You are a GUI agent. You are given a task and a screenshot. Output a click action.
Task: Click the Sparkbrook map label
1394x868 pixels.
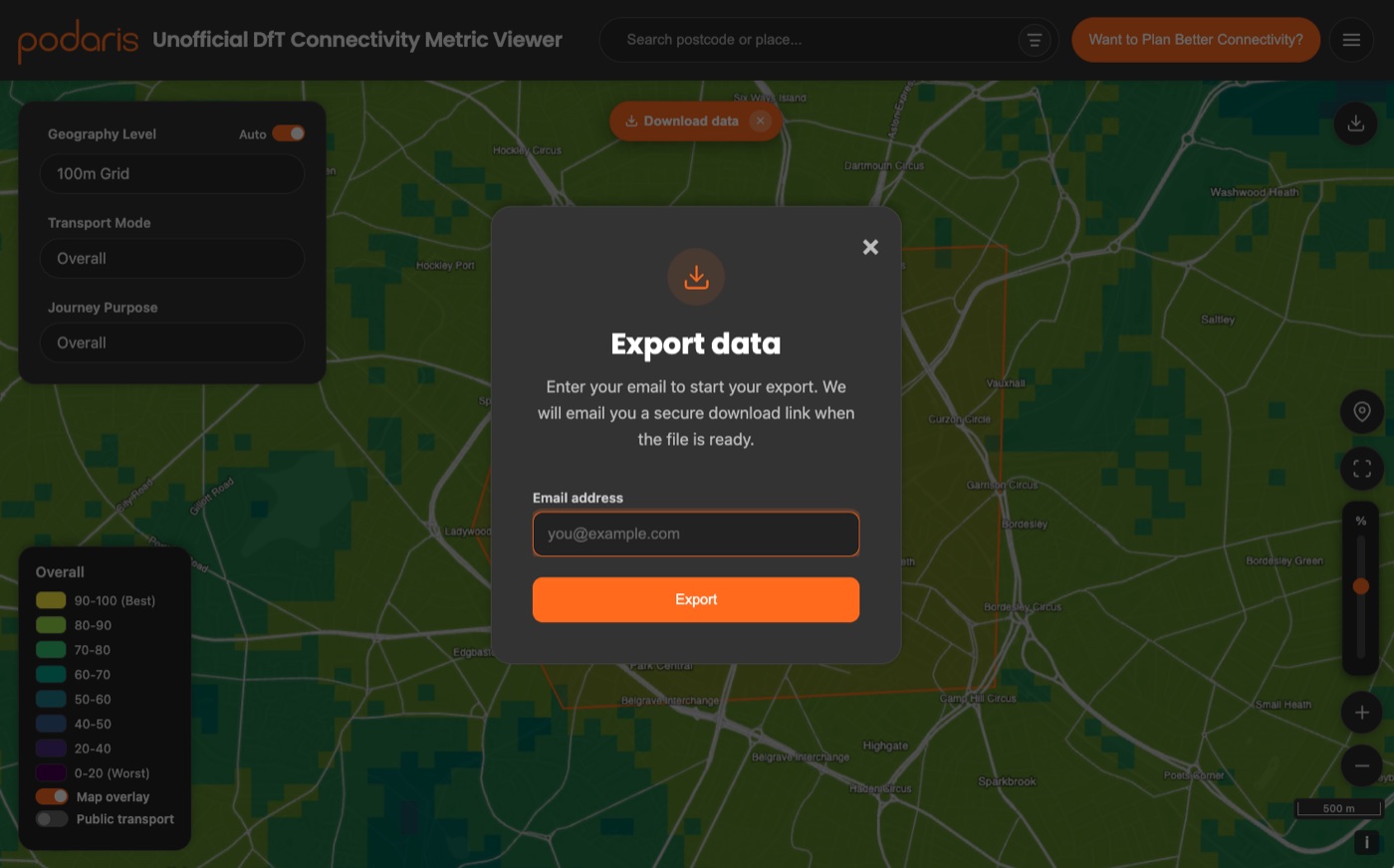(x=1007, y=781)
